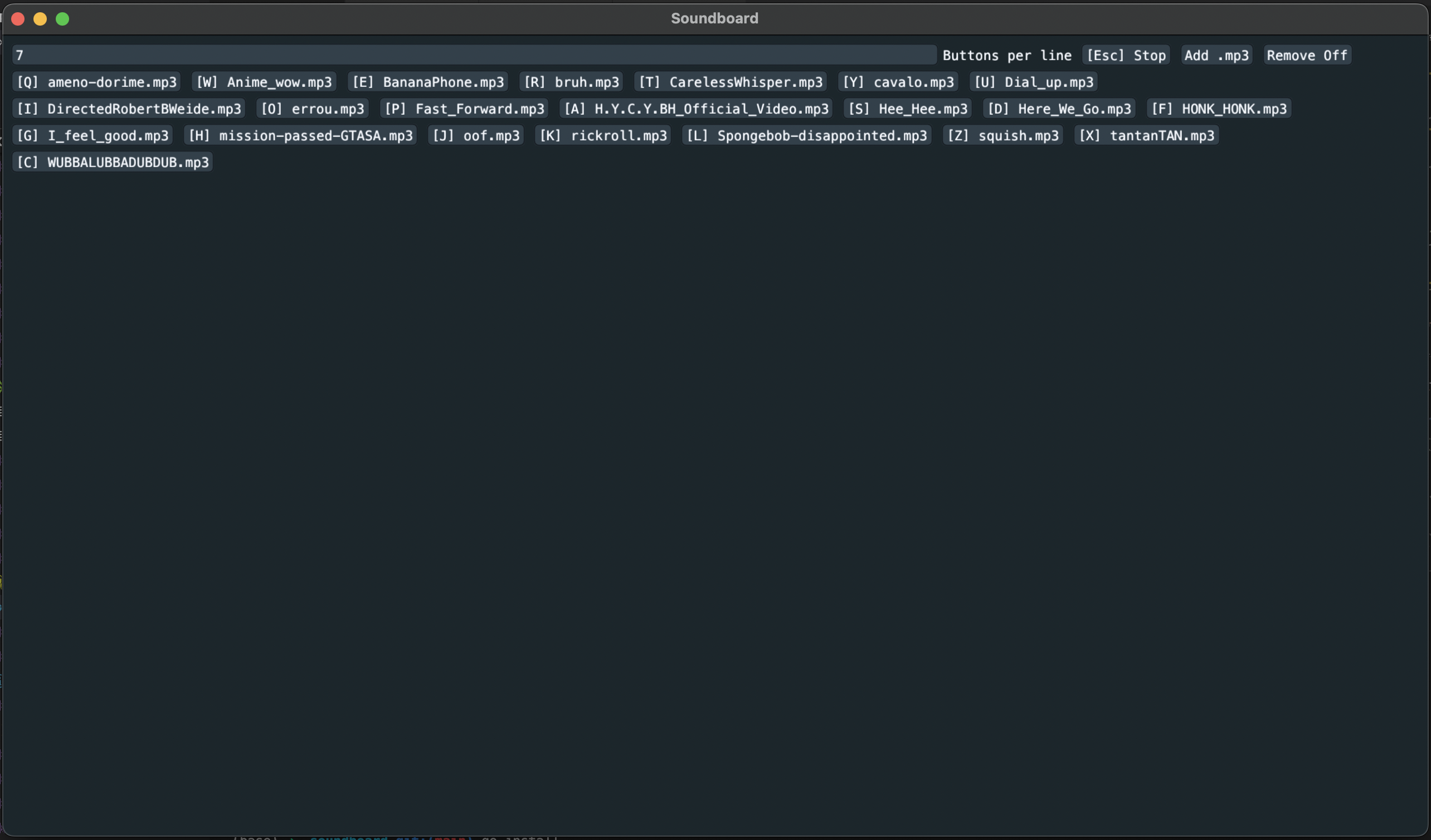Click the Add .mp3 button
Screen dimensions: 1431x840
(x=1216, y=55)
